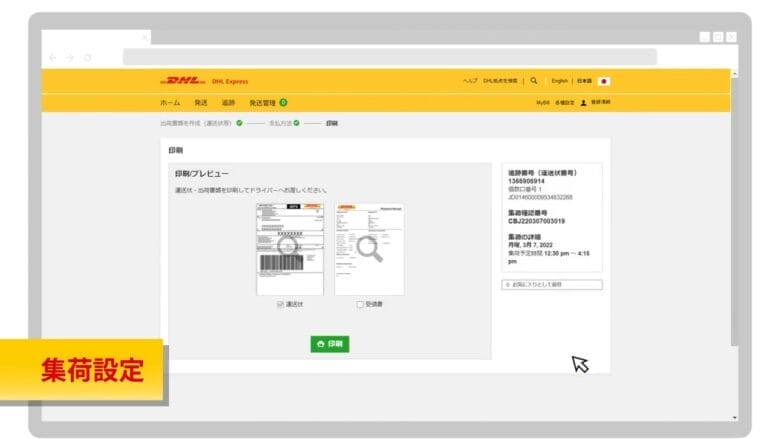Click the magnifier on the receipt preview
The width and height of the screenshot is (780, 439).
pos(369,249)
